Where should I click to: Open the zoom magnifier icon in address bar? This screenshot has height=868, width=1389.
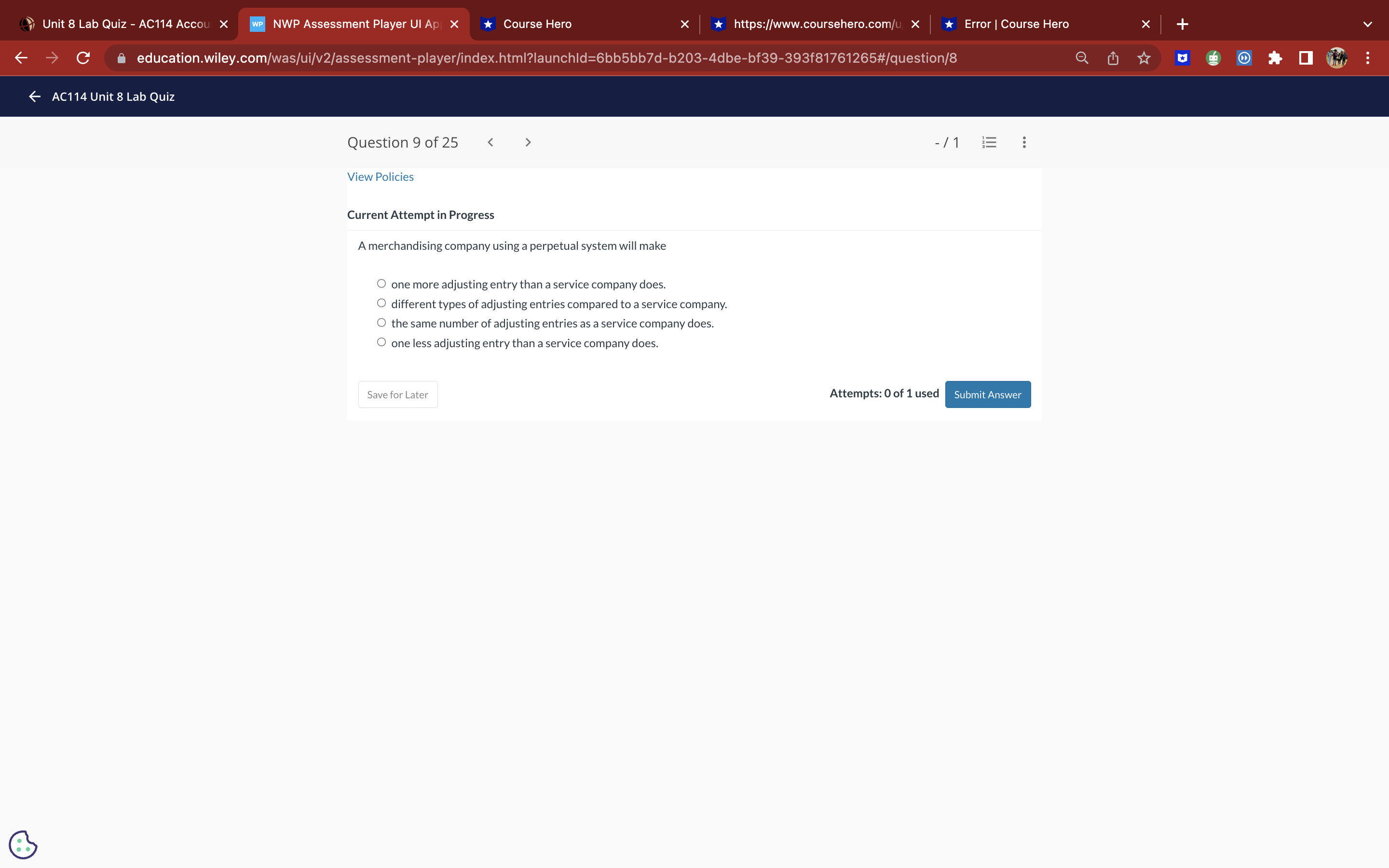click(x=1081, y=58)
